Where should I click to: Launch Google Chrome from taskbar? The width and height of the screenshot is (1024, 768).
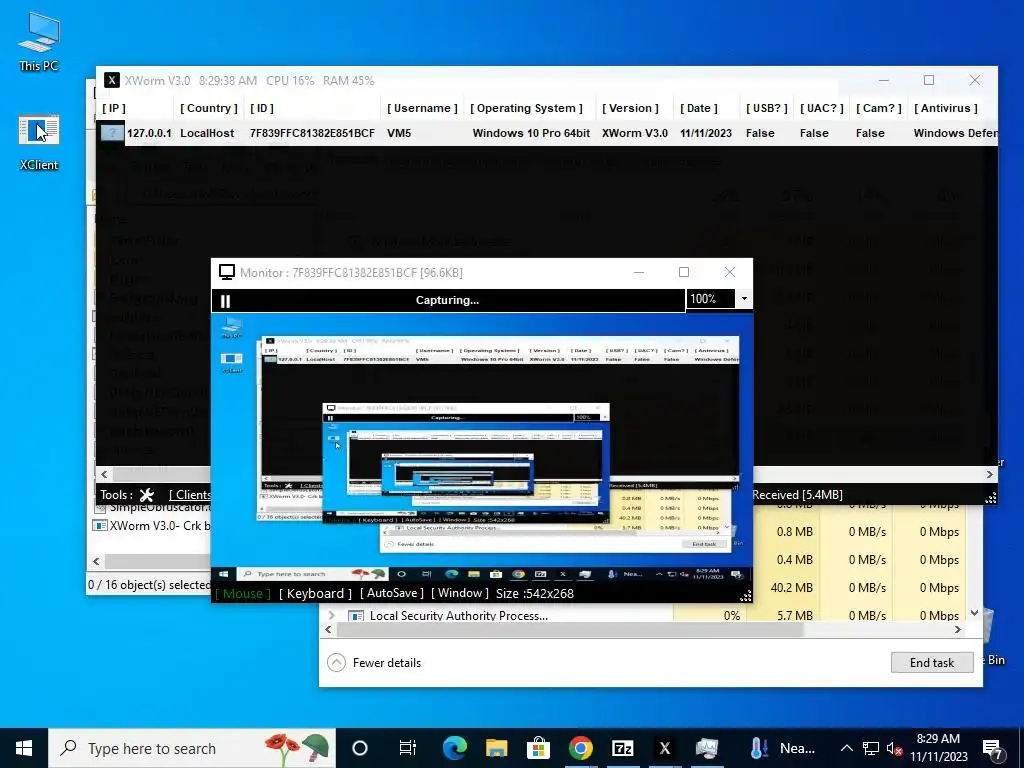pyautogui.click(x=580, y=748)
